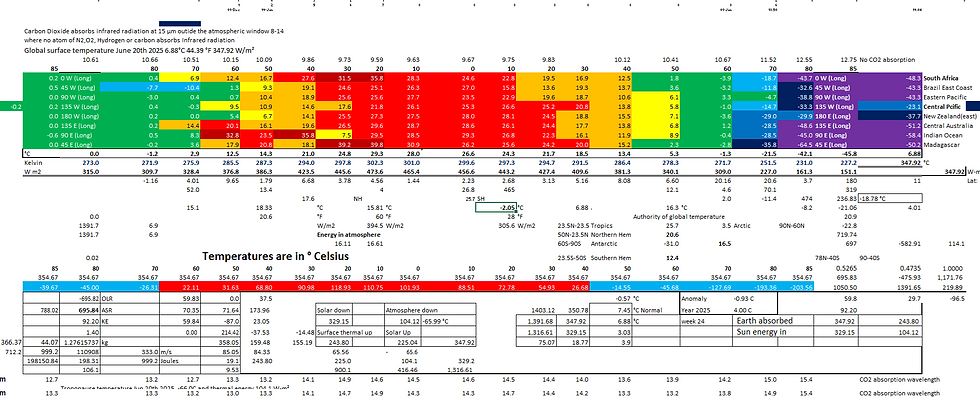Viewport: 980px width, 398px height.
Task: Click the 39.2 temperature cell
Action: tap(334, 145)
